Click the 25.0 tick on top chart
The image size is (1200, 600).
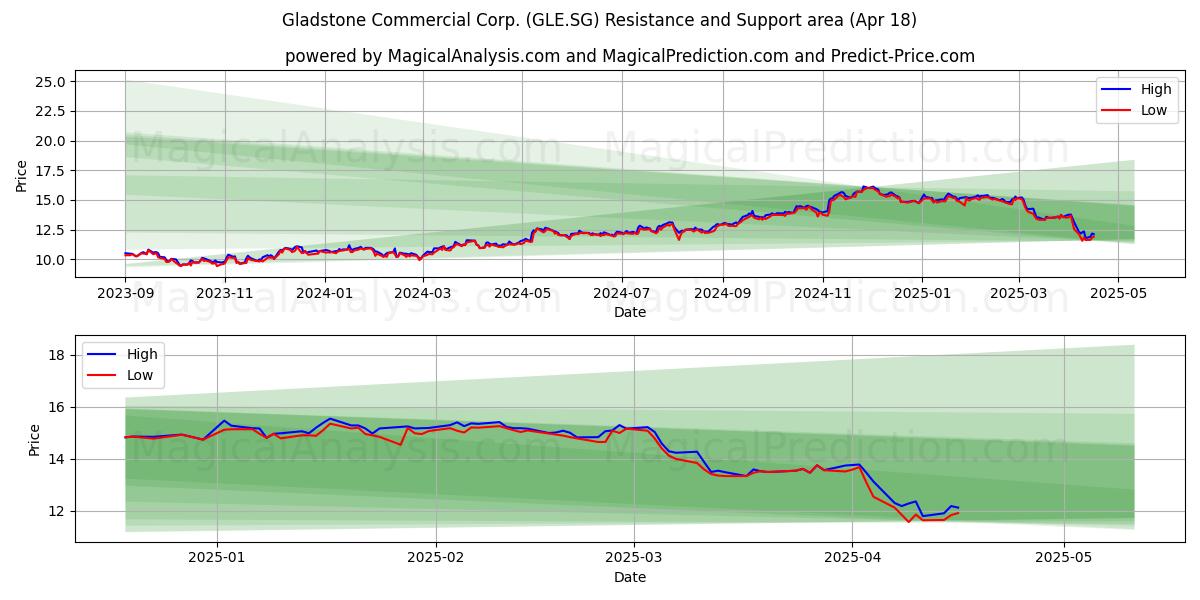tap(50, 82)
